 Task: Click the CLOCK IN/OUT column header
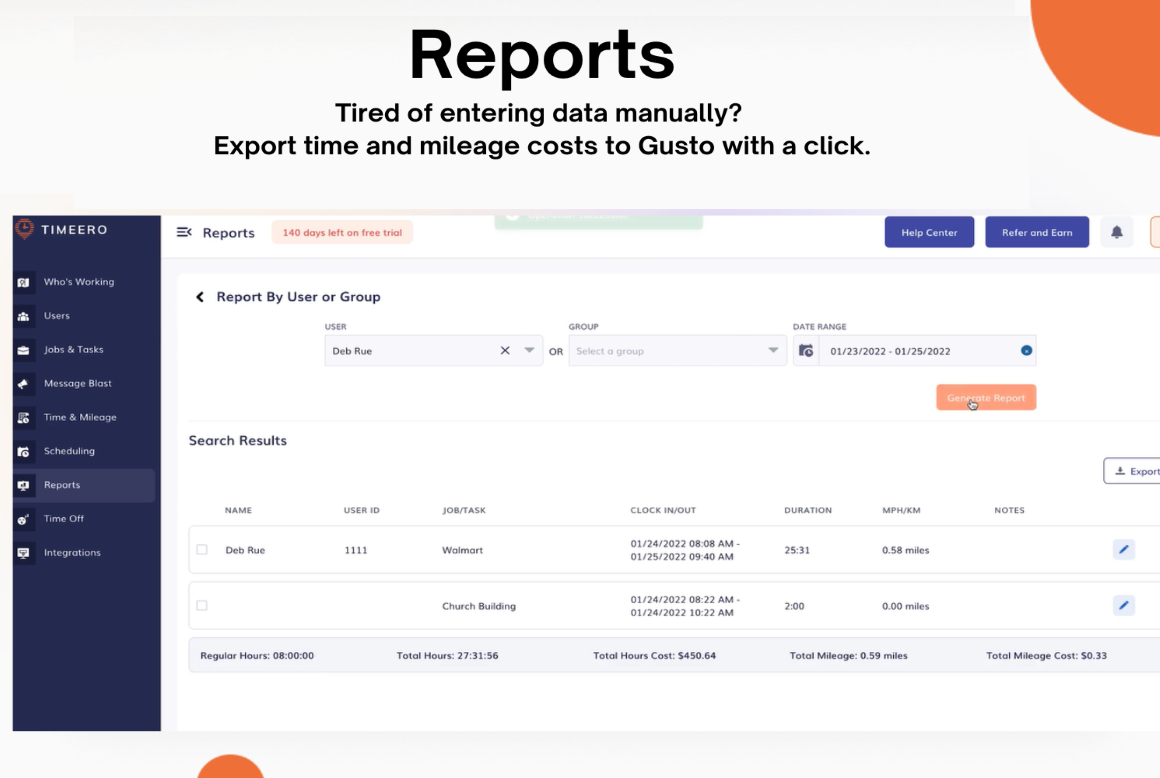(x=663, y=510)
